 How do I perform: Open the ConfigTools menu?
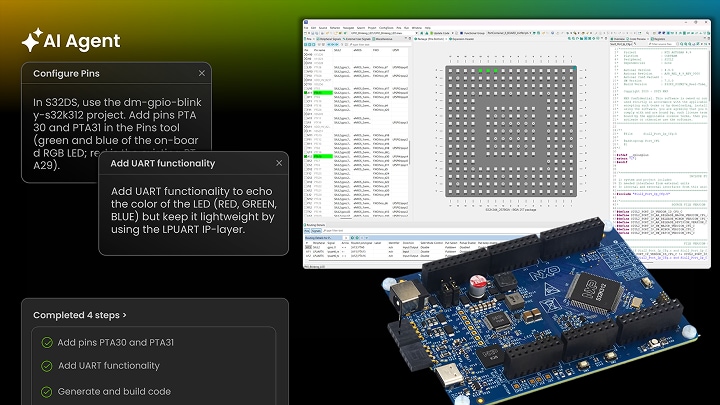coord(386,28)
